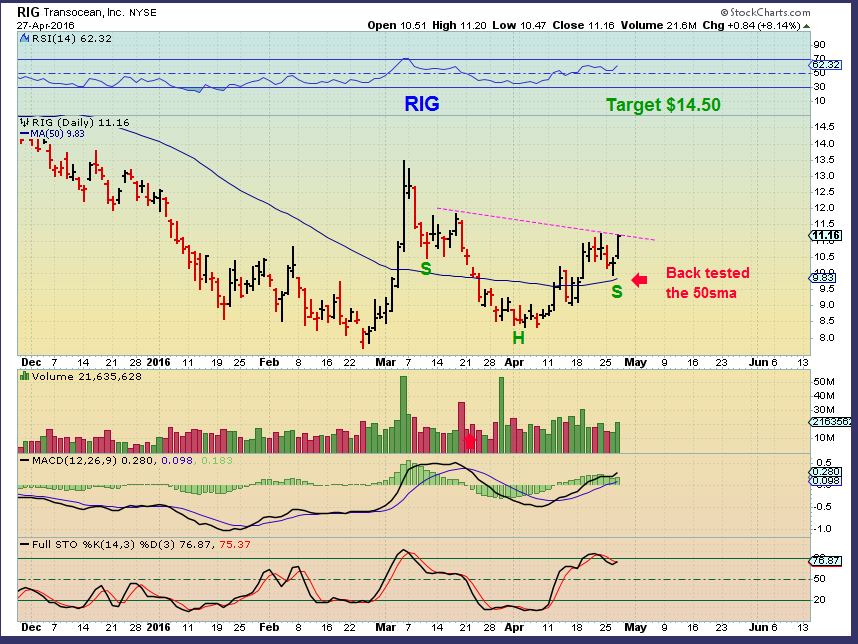This screenshot has height=644, width=858.
Task: Click the RSI(14) indicator icon
Action: (25, 39)
